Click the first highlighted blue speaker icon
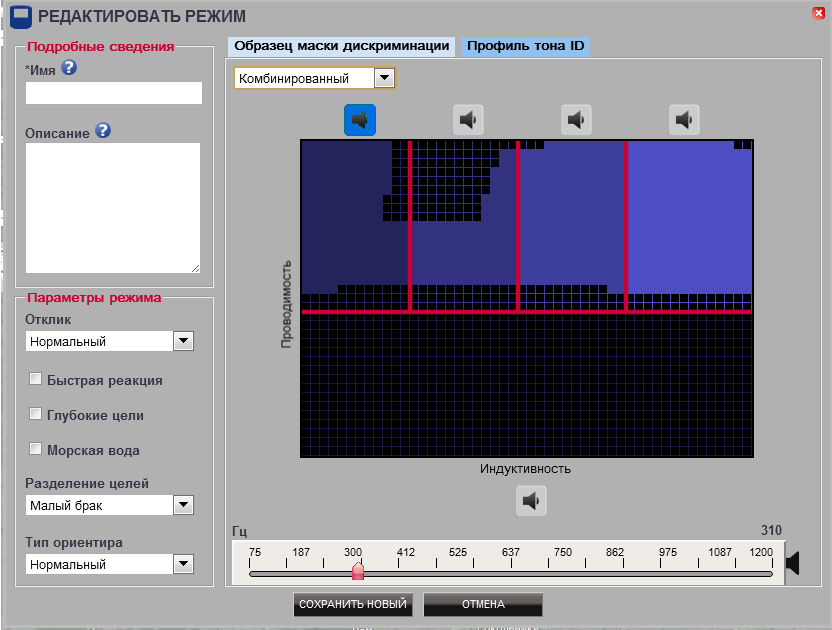The image size is (832, 630). pyautogui.click(x=359, y=120)
